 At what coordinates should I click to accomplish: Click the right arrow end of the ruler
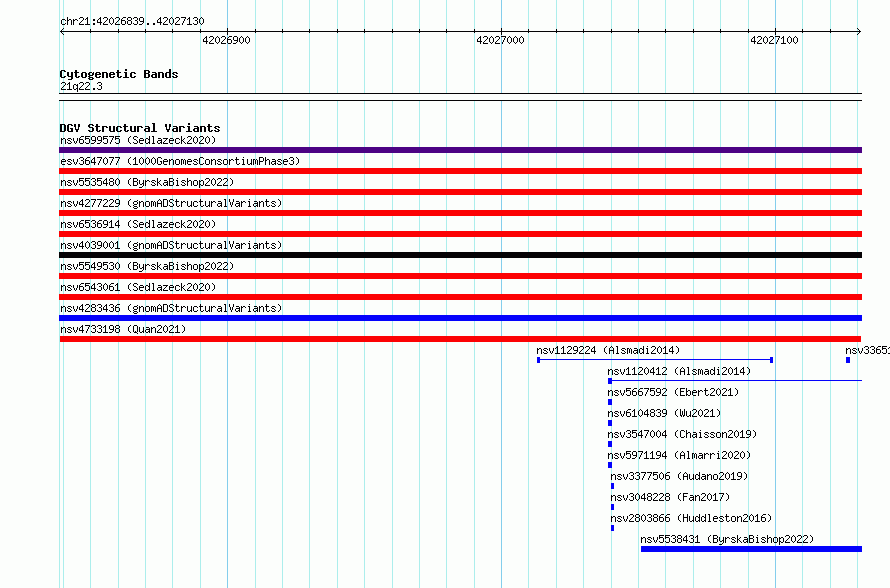pos(859,31)
